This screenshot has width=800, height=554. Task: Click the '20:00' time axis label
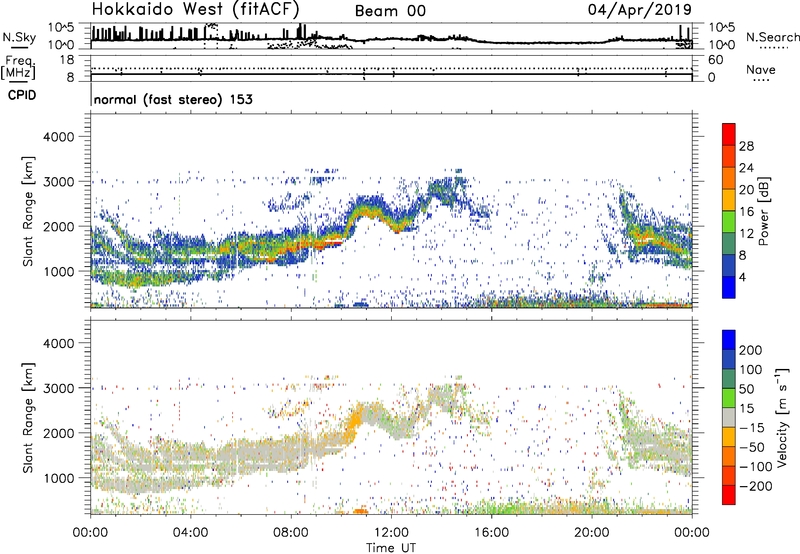tap(591, 533)
